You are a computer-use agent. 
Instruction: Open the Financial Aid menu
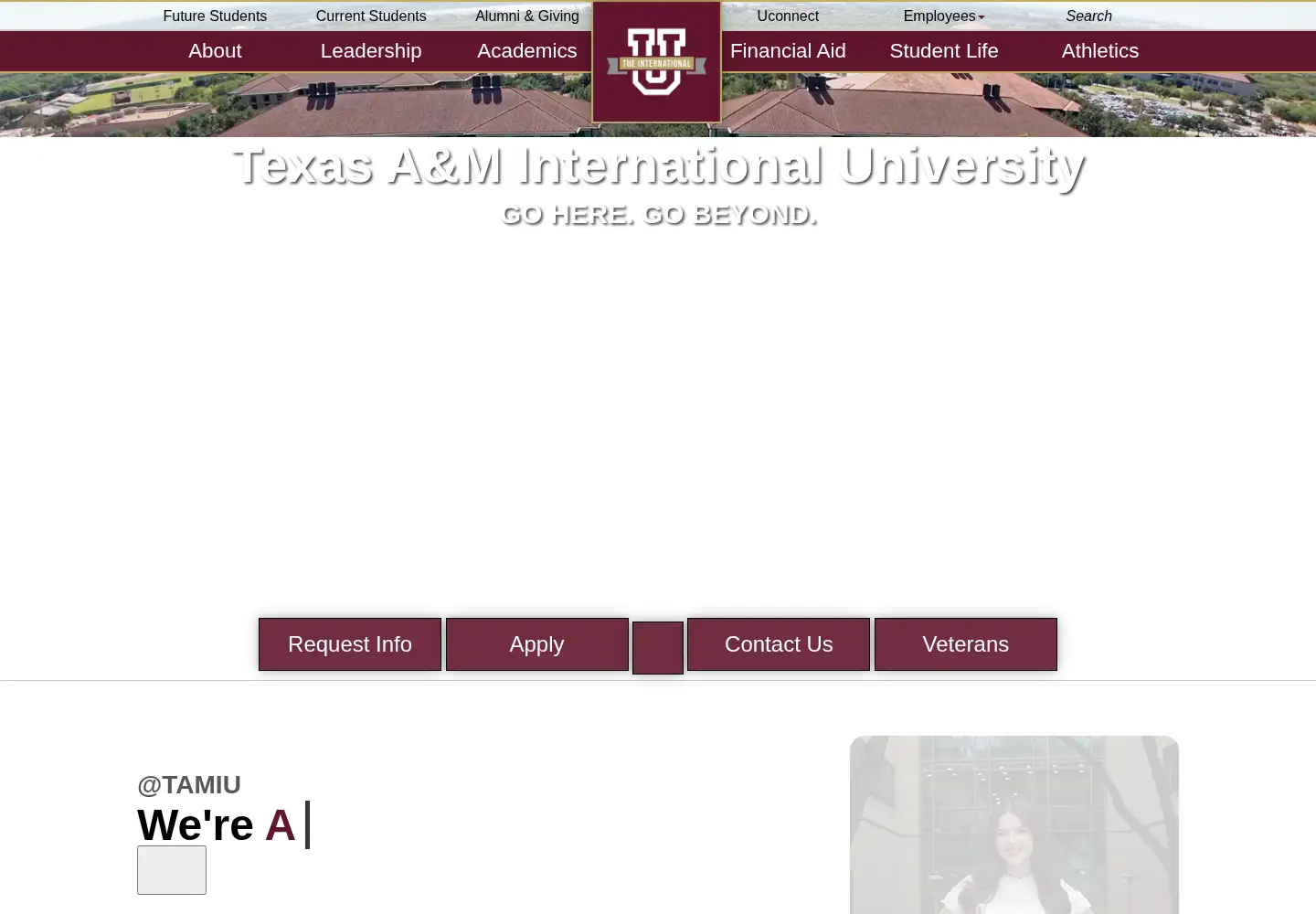pos(788,51)
